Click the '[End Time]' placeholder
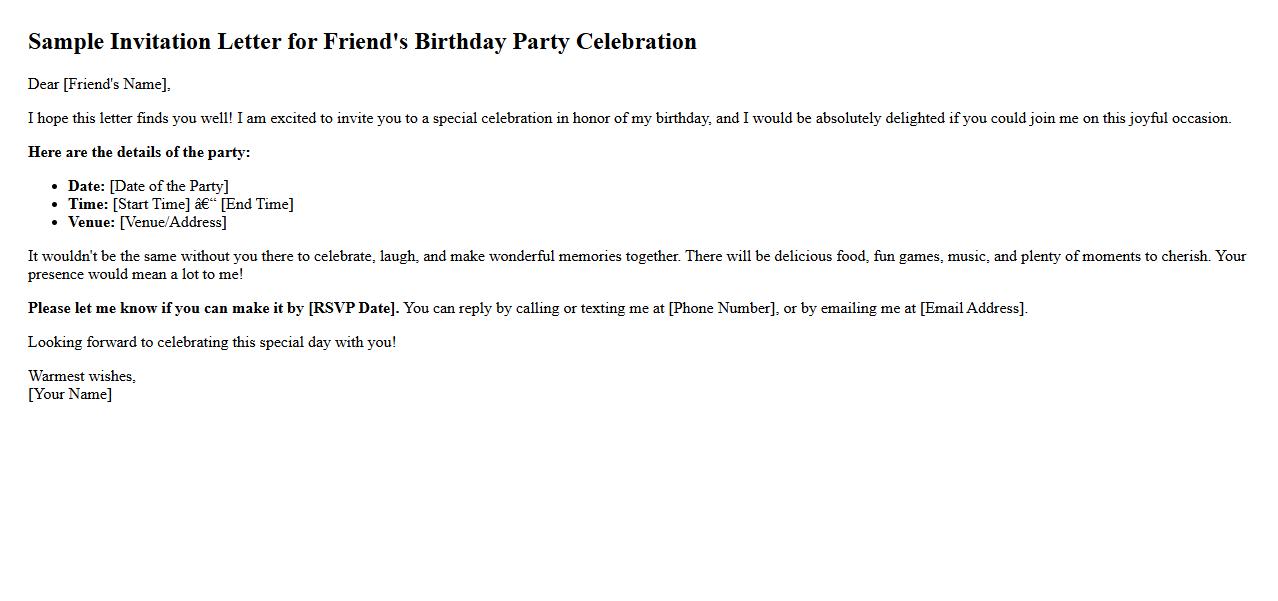 click(257, 204)
